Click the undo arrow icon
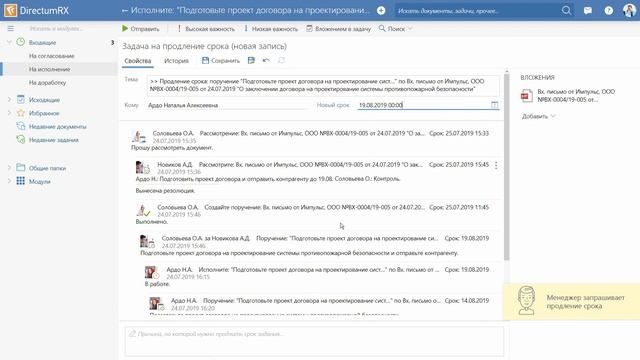The height and width of the screenshot is (360, 640). click(266, 60)
